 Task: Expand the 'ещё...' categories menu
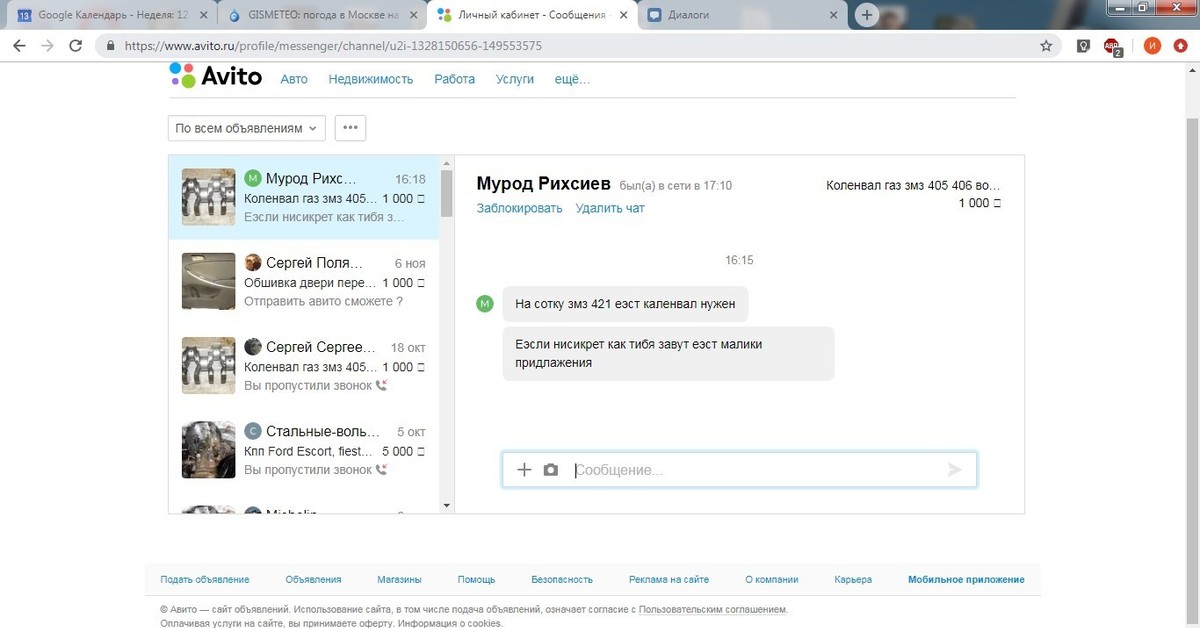(572, 79)
